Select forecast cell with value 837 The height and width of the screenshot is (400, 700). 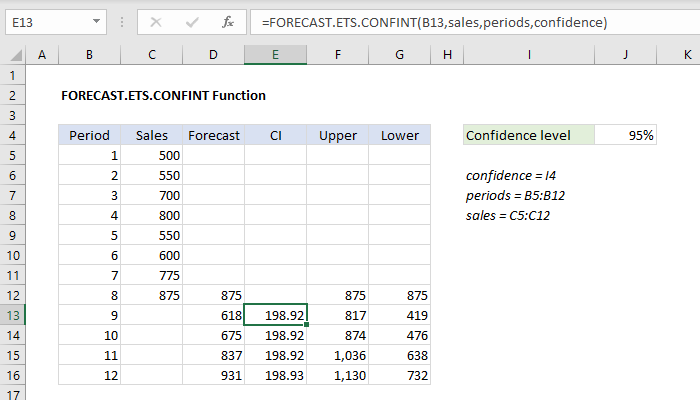pyautogui.click(x=213, y=355)
